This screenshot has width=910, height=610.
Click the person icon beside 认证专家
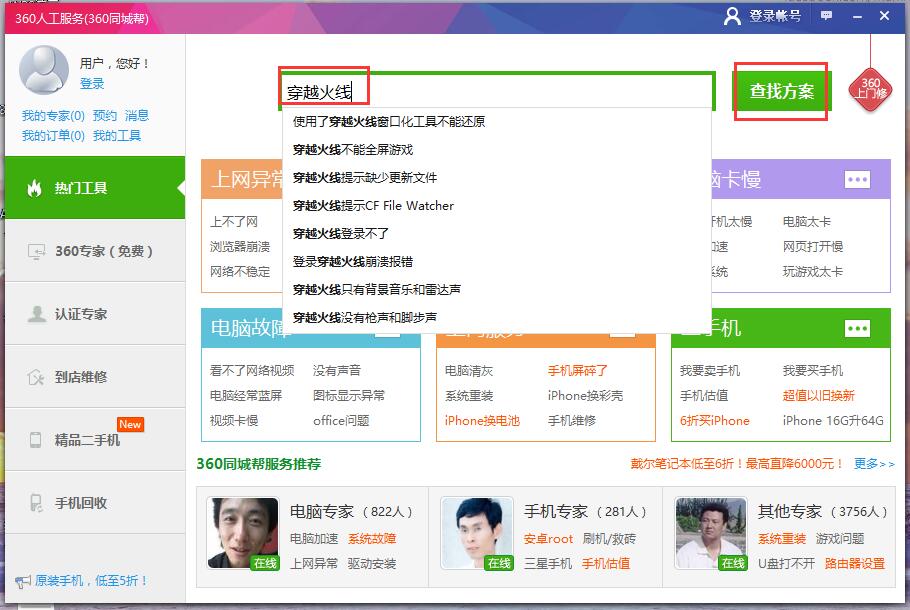click(x=37, y=314)
